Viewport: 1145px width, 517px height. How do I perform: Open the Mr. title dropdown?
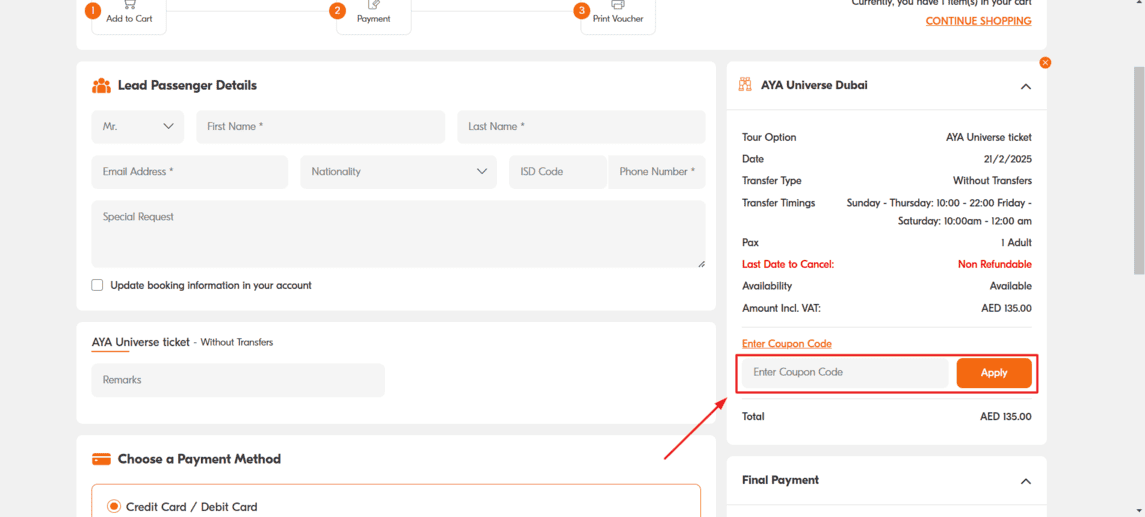pos(138,126)
